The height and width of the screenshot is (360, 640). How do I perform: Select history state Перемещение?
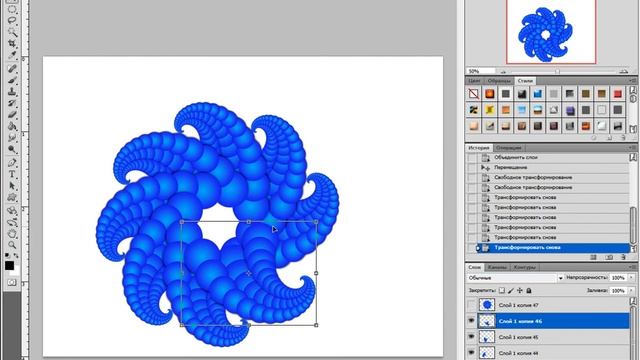pyautogui.click(x=548, y=167)
